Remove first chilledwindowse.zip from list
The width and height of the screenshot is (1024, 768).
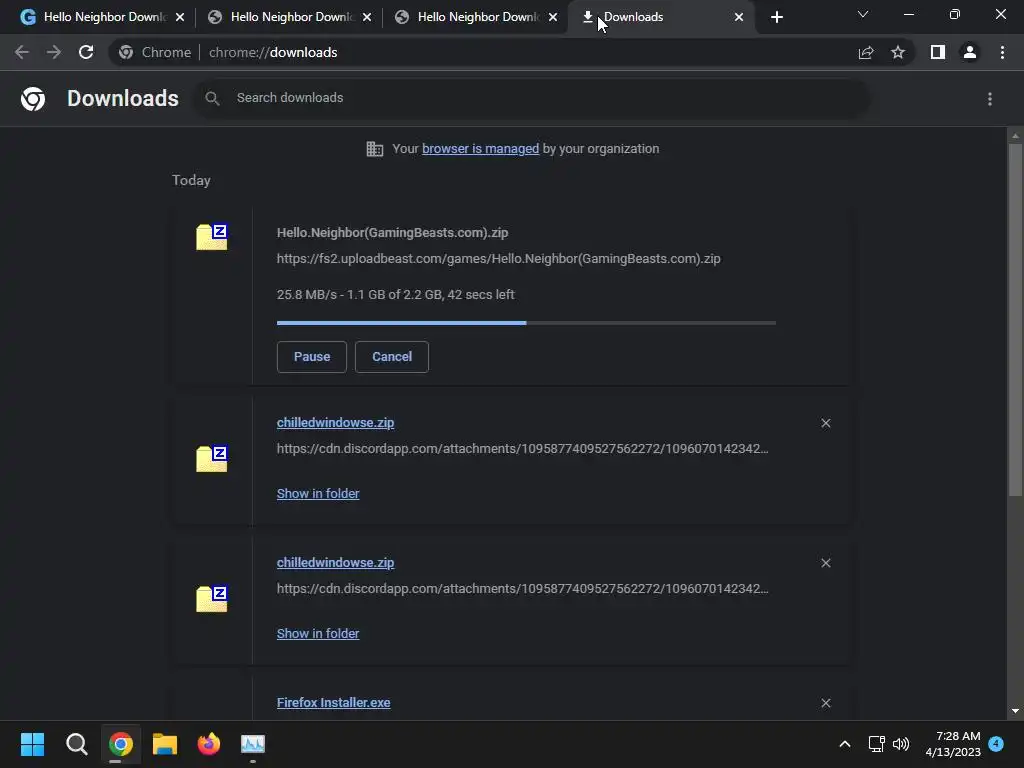[825, 423]
